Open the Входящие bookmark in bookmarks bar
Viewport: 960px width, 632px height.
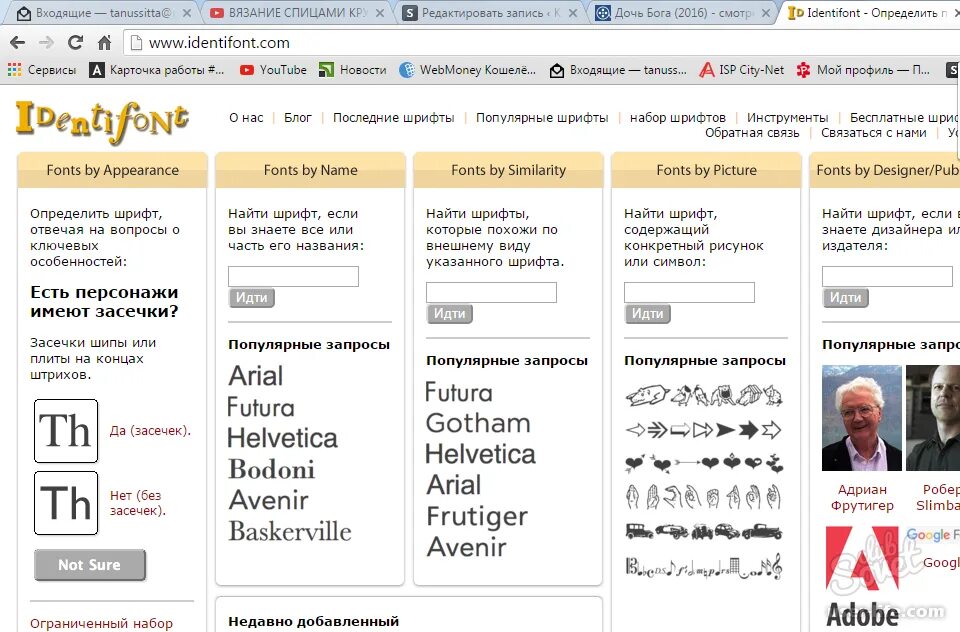click(618, 70)
